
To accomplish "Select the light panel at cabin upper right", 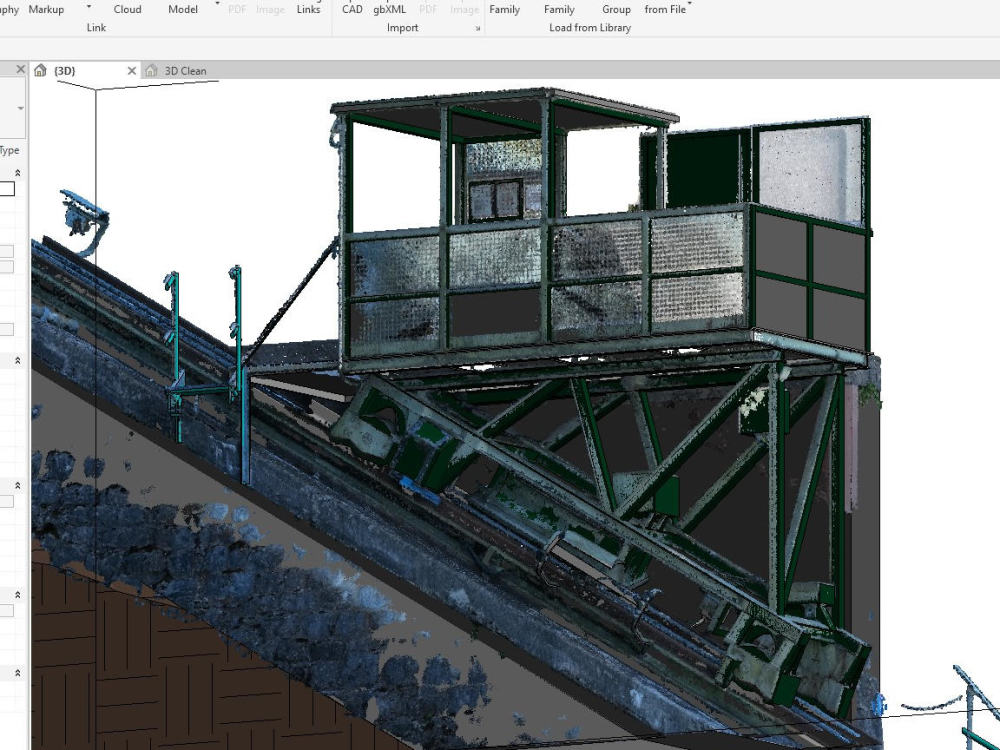I will 810,172.
